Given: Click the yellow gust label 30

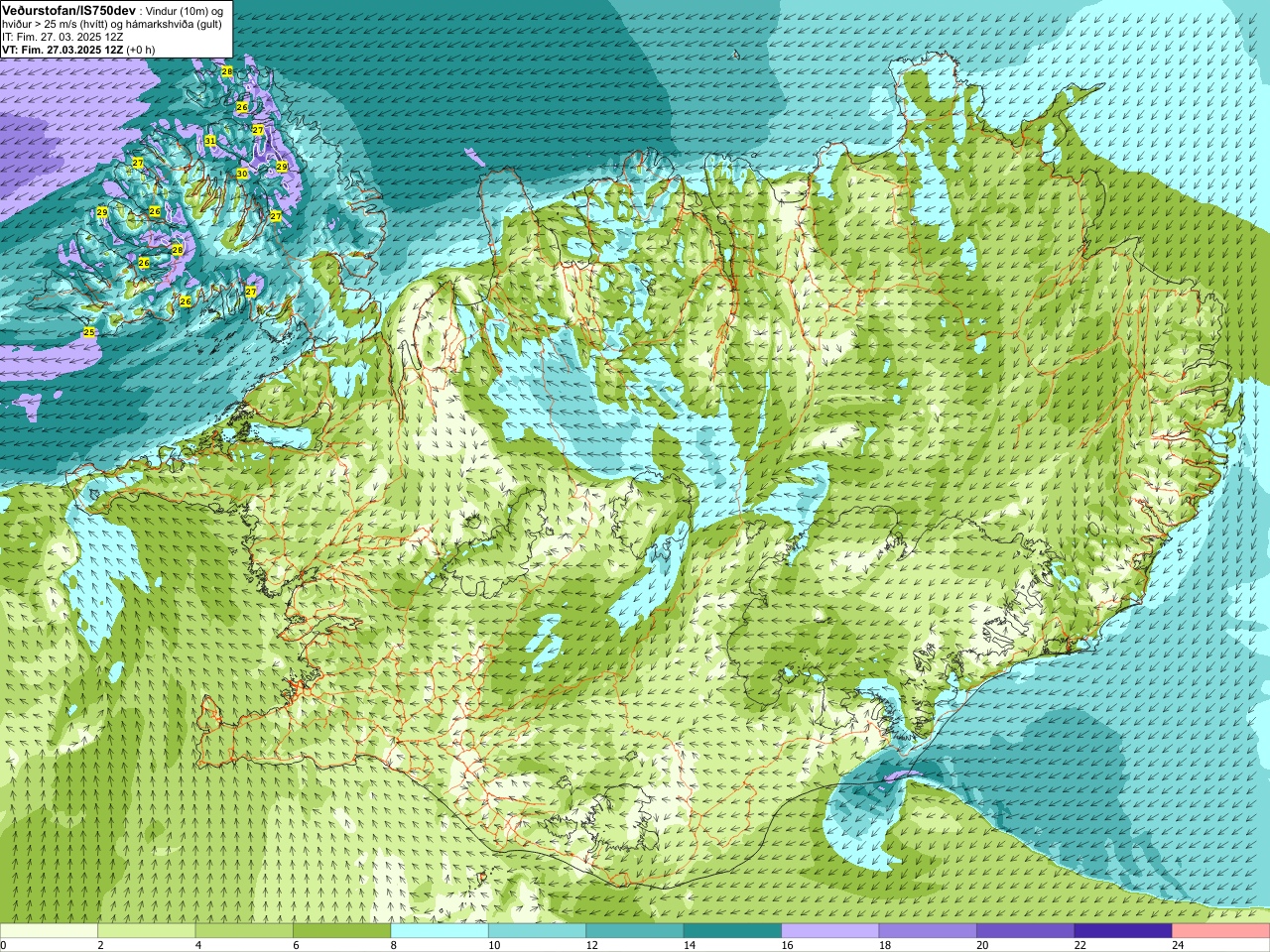Looking at the screenshot, I should 241,174.
